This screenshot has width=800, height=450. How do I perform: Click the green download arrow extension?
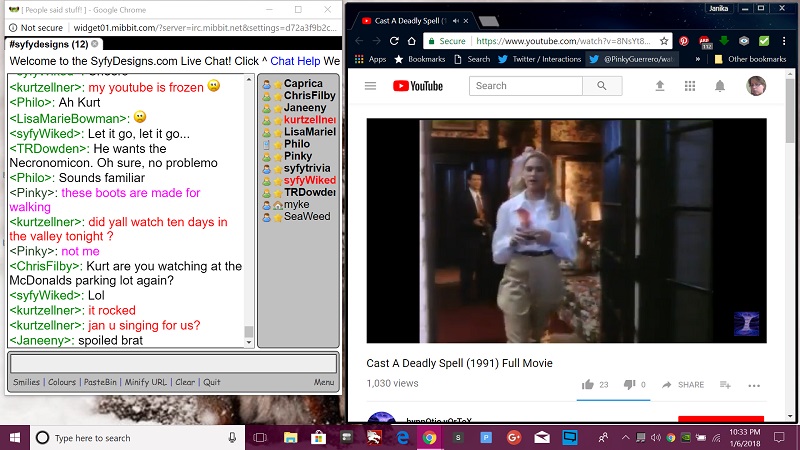pyautogui.click(x=723, y=41)
